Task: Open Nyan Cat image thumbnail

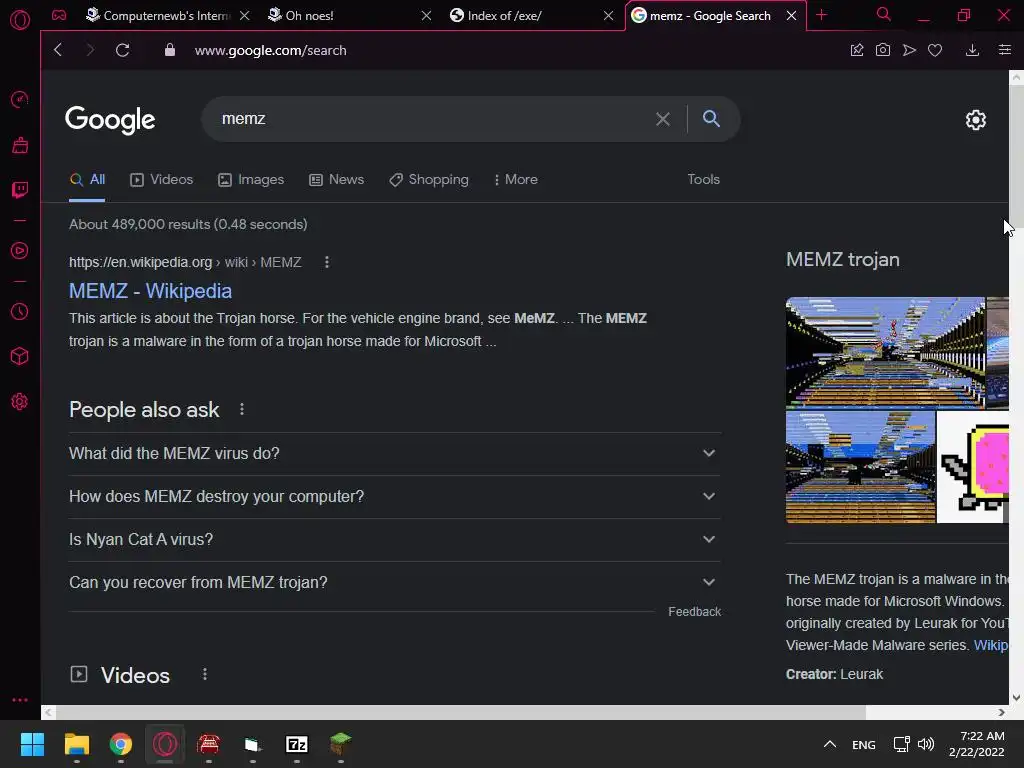Action: point(973,467)
